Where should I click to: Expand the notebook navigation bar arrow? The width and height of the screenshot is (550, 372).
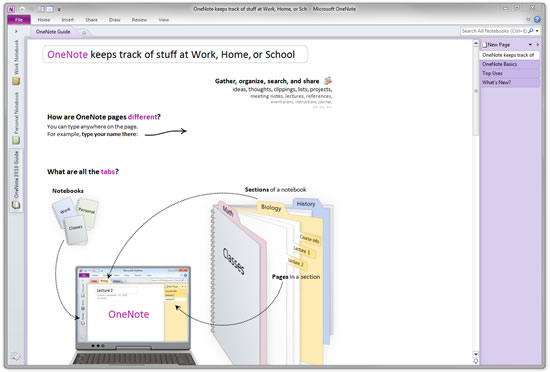(x=16, y=31)
